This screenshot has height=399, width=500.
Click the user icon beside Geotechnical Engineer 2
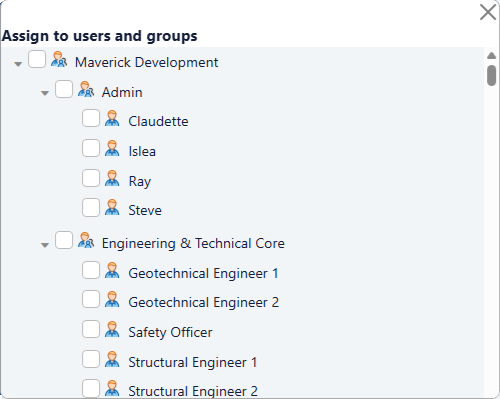112,299
